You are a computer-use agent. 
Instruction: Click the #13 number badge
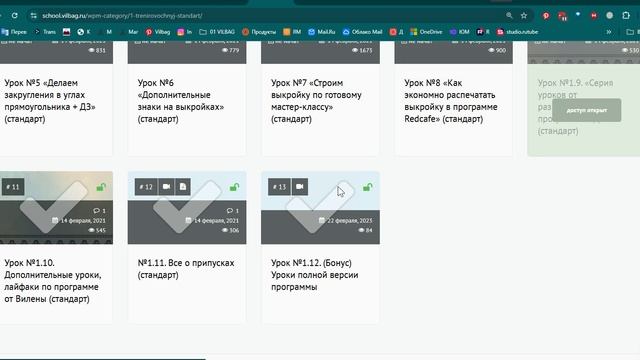tap(279, 187)
